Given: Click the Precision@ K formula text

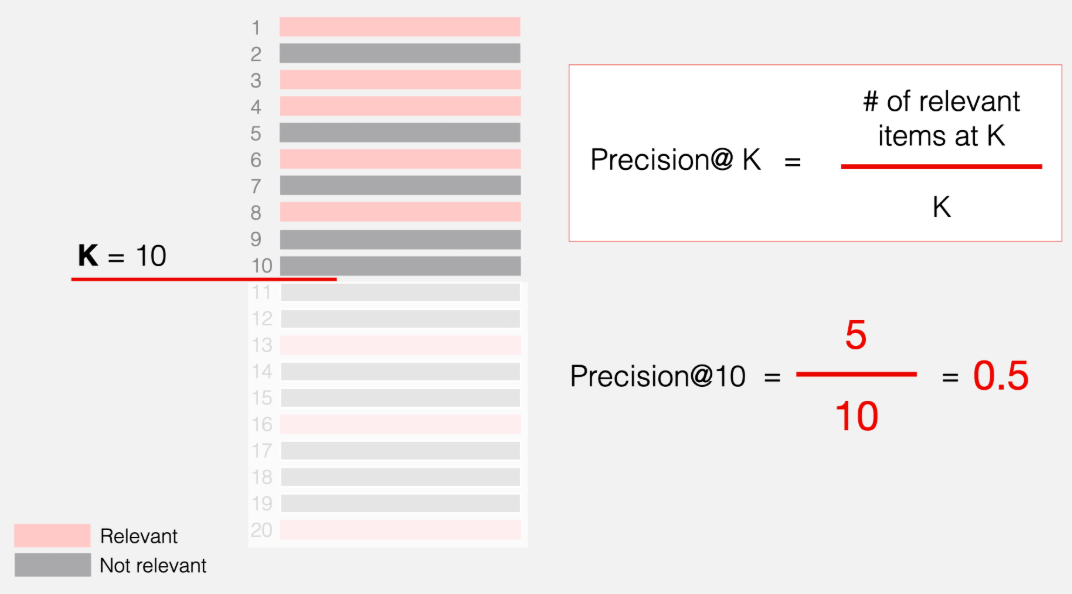Looking at the screenshot, I should [676, 160].
